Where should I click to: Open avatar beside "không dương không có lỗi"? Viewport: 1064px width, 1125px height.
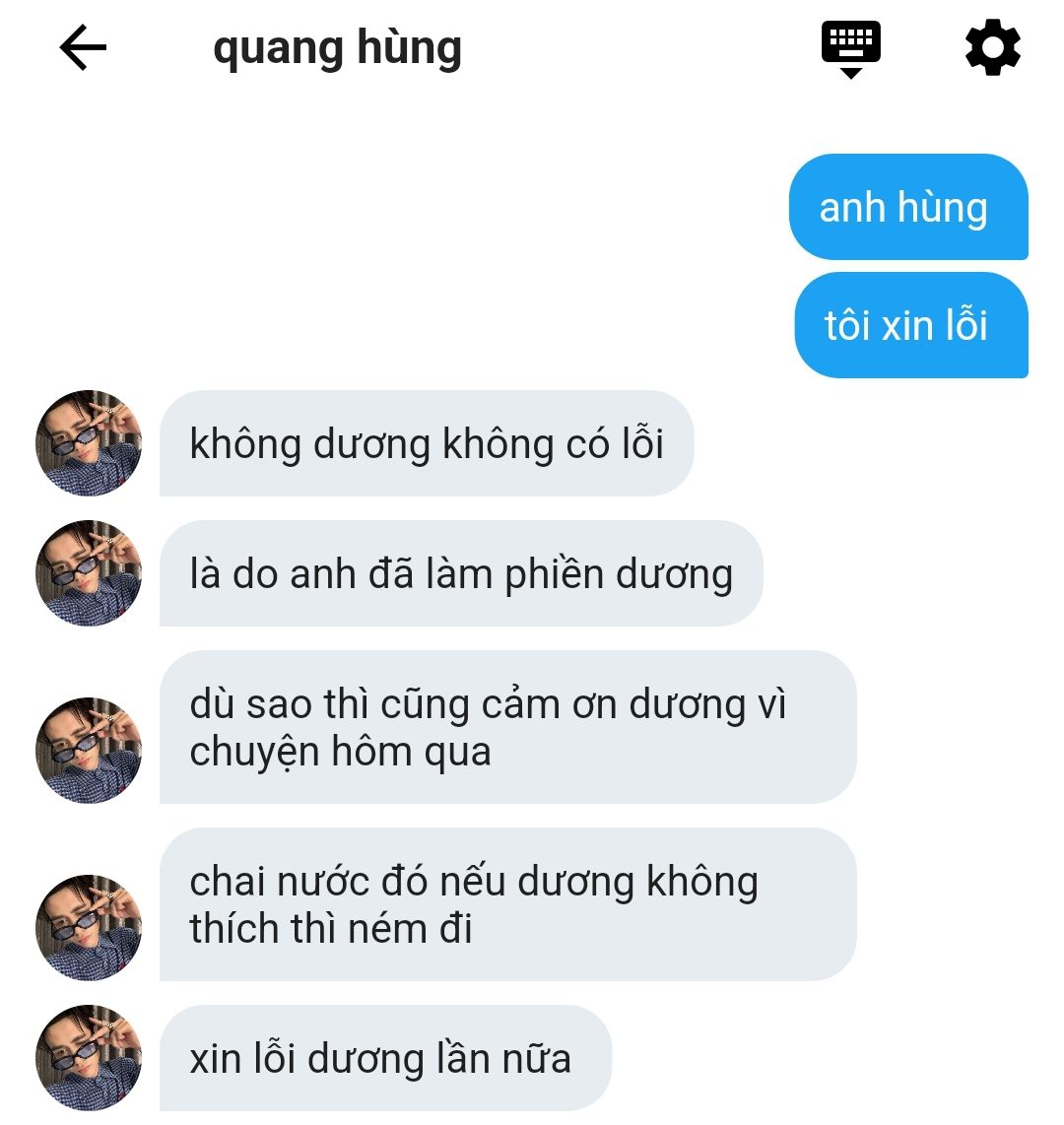[x=89, y=442]
